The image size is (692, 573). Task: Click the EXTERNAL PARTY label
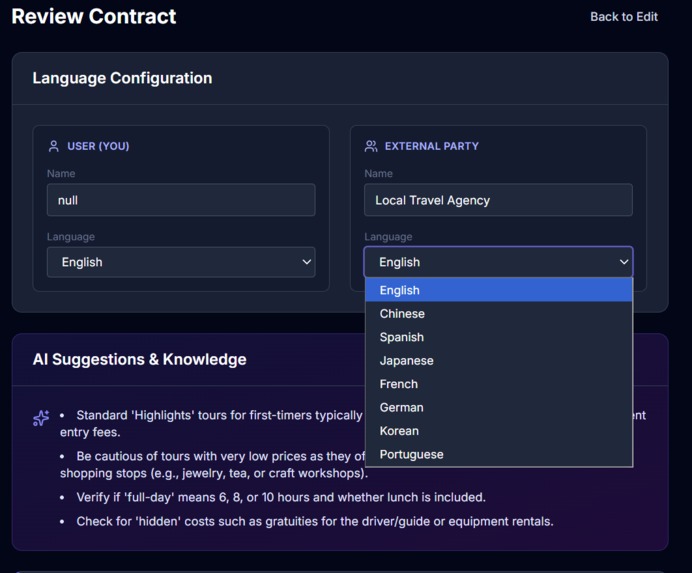coord(432,146)
